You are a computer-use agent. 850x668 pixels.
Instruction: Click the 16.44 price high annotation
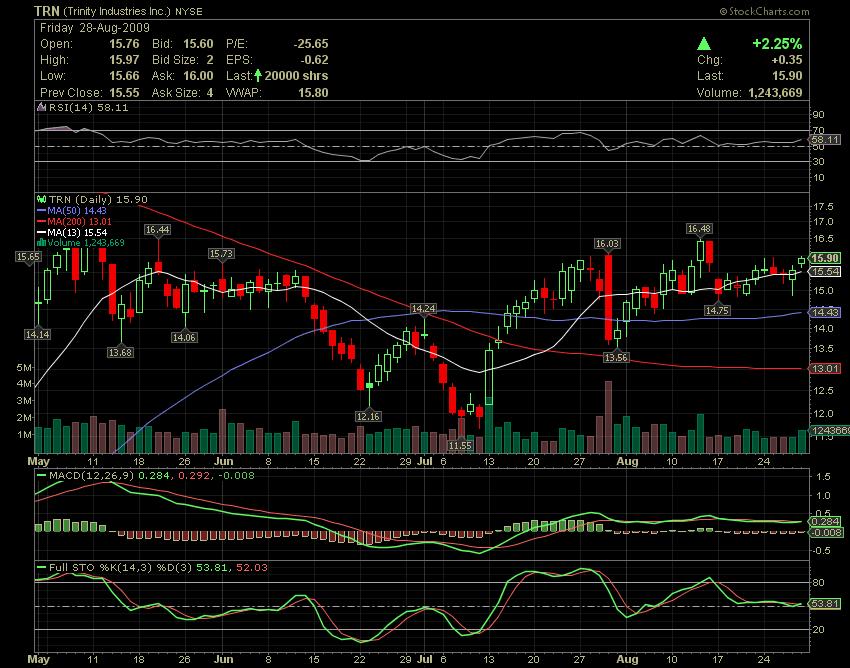click(158, 230)
